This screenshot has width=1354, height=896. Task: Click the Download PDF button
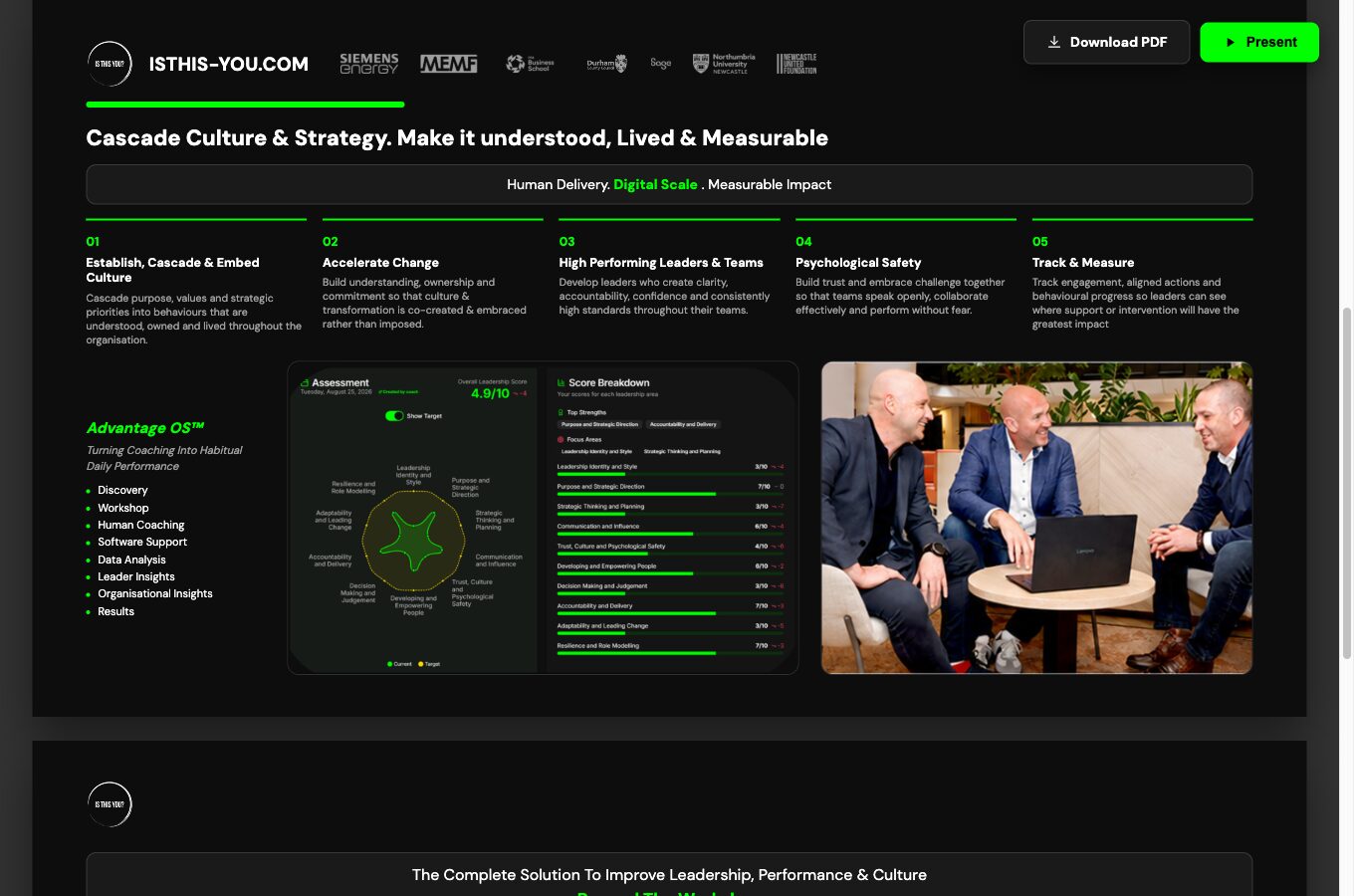[1106, 42]
